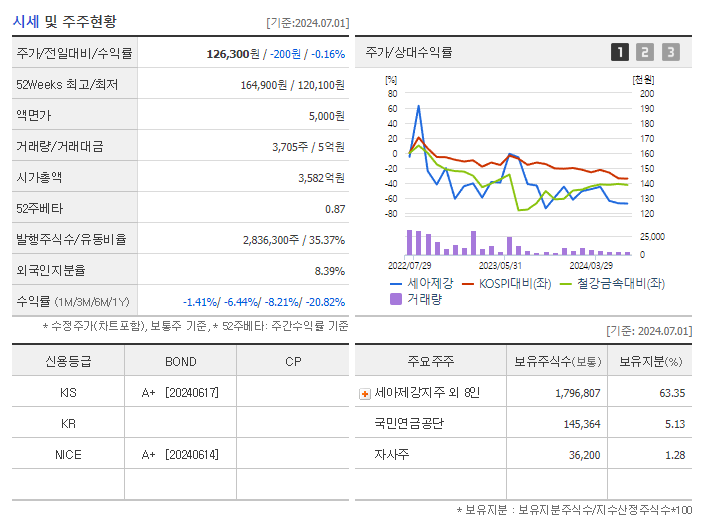Switch to chart view 3
702x525 pixels.
(x=671, y=52)
